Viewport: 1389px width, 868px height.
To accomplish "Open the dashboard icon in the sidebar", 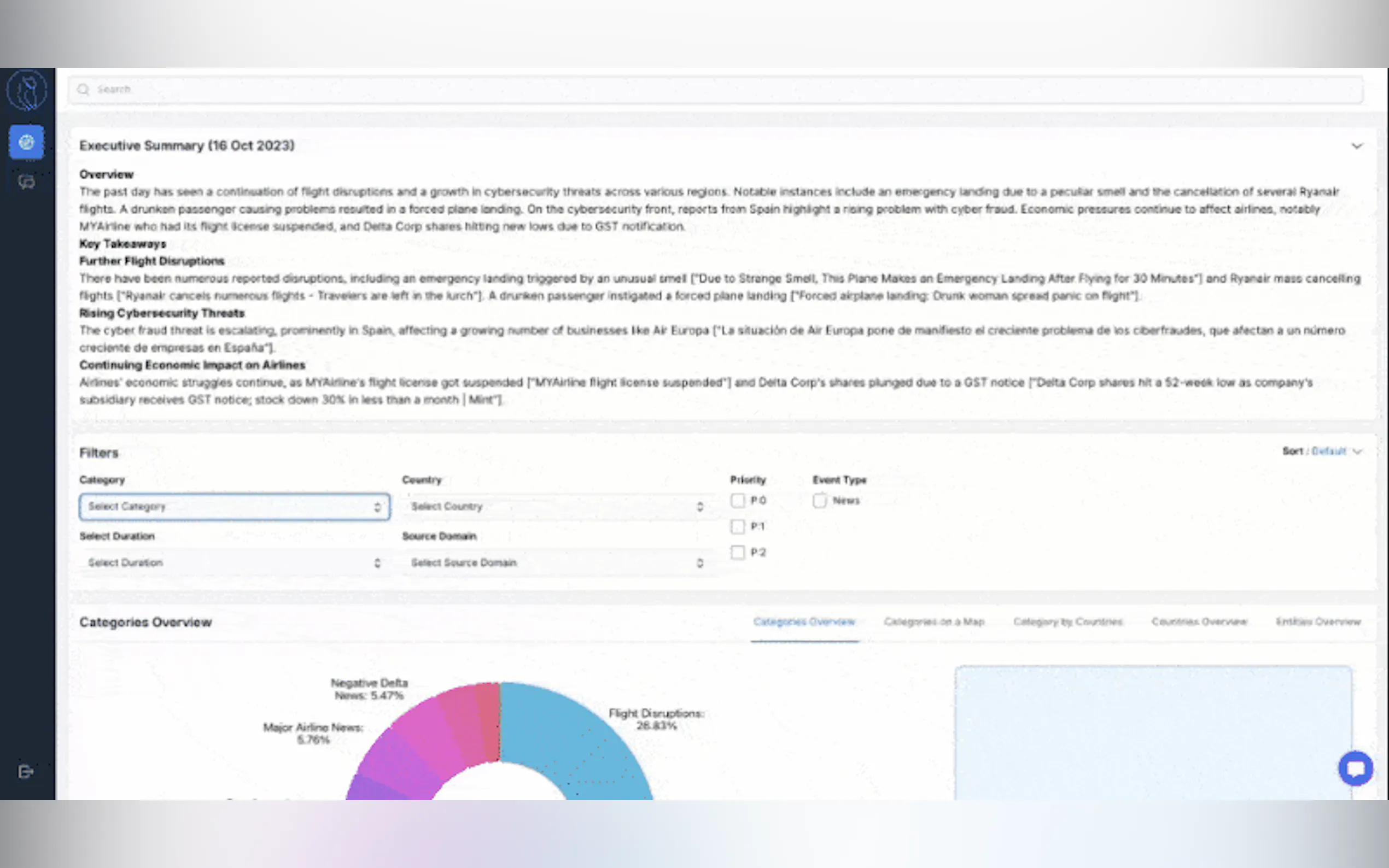I will (26, 142).
